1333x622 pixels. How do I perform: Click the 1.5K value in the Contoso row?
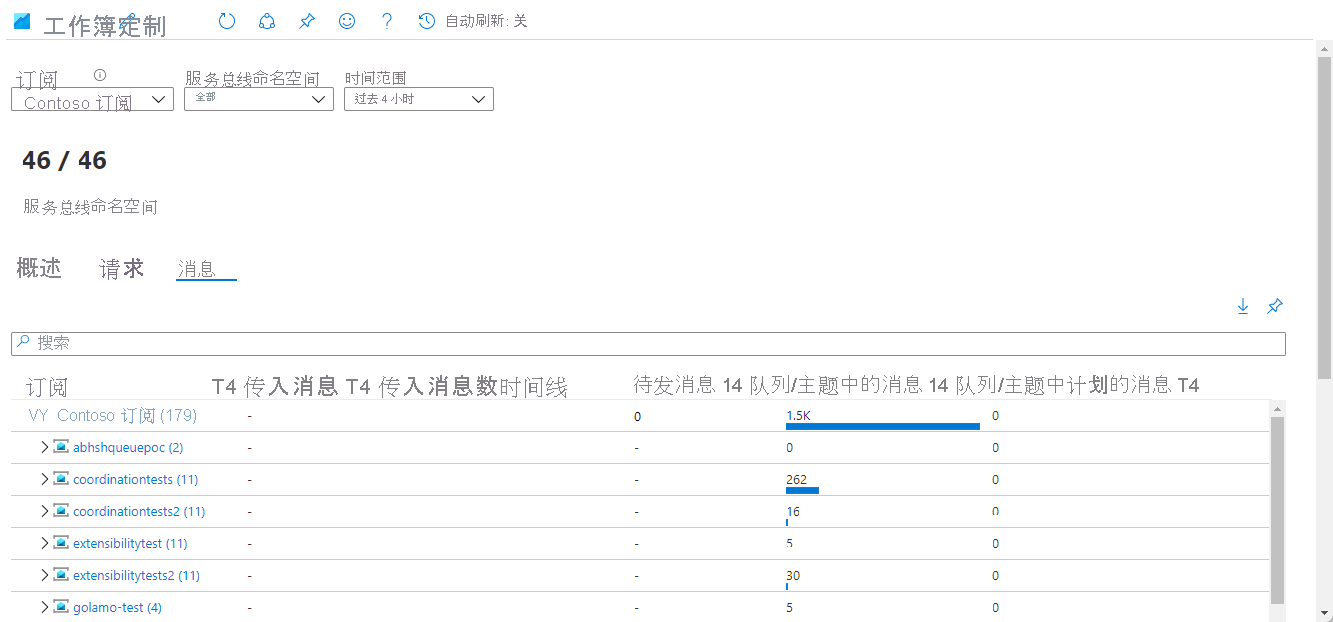pyautogui.click(x=798, y=415)
